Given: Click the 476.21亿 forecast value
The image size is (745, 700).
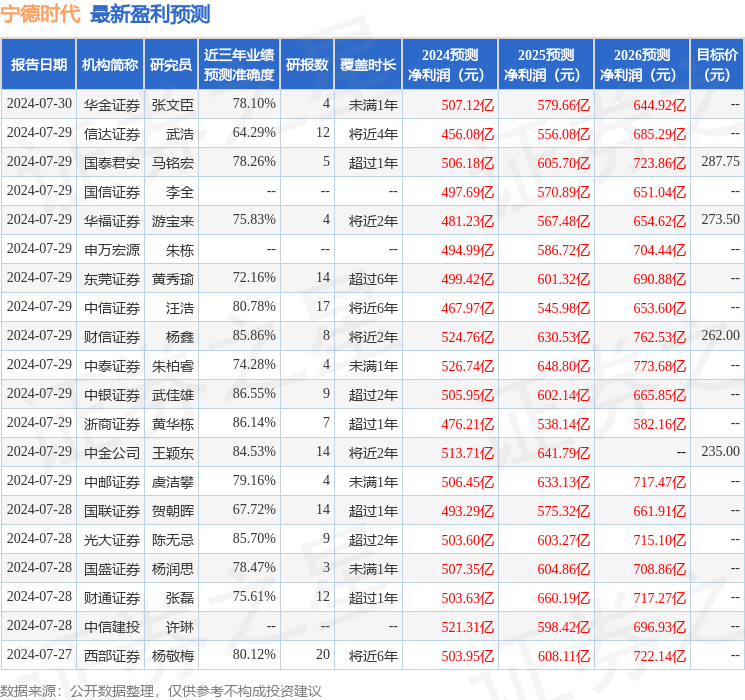Looking at the screenshot, I should pyautogui.click(x=468, y=424).
